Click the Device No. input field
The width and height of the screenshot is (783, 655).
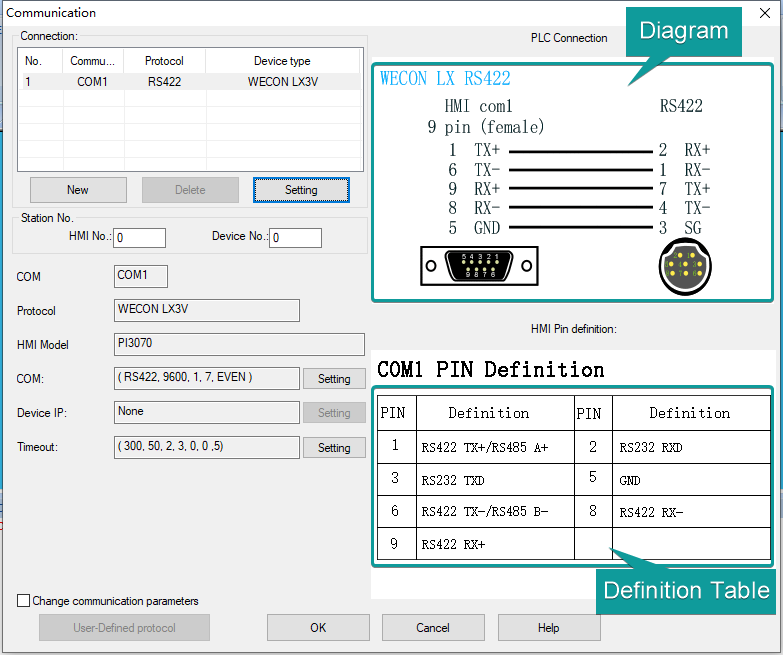click(296, 238)
